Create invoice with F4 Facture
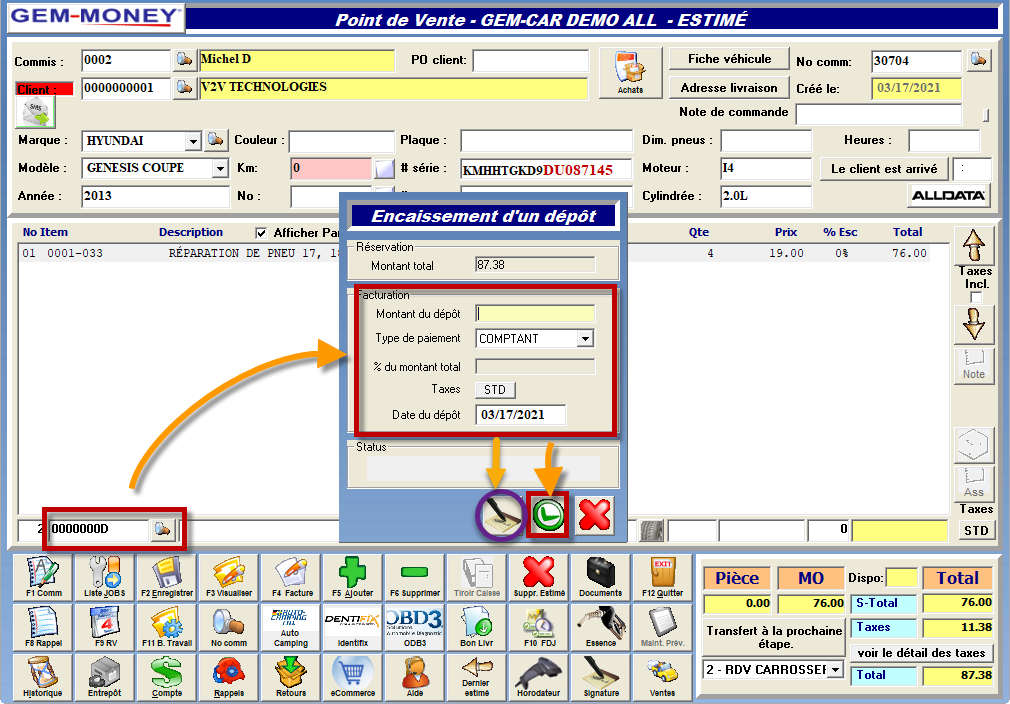 tap(291, 577)
